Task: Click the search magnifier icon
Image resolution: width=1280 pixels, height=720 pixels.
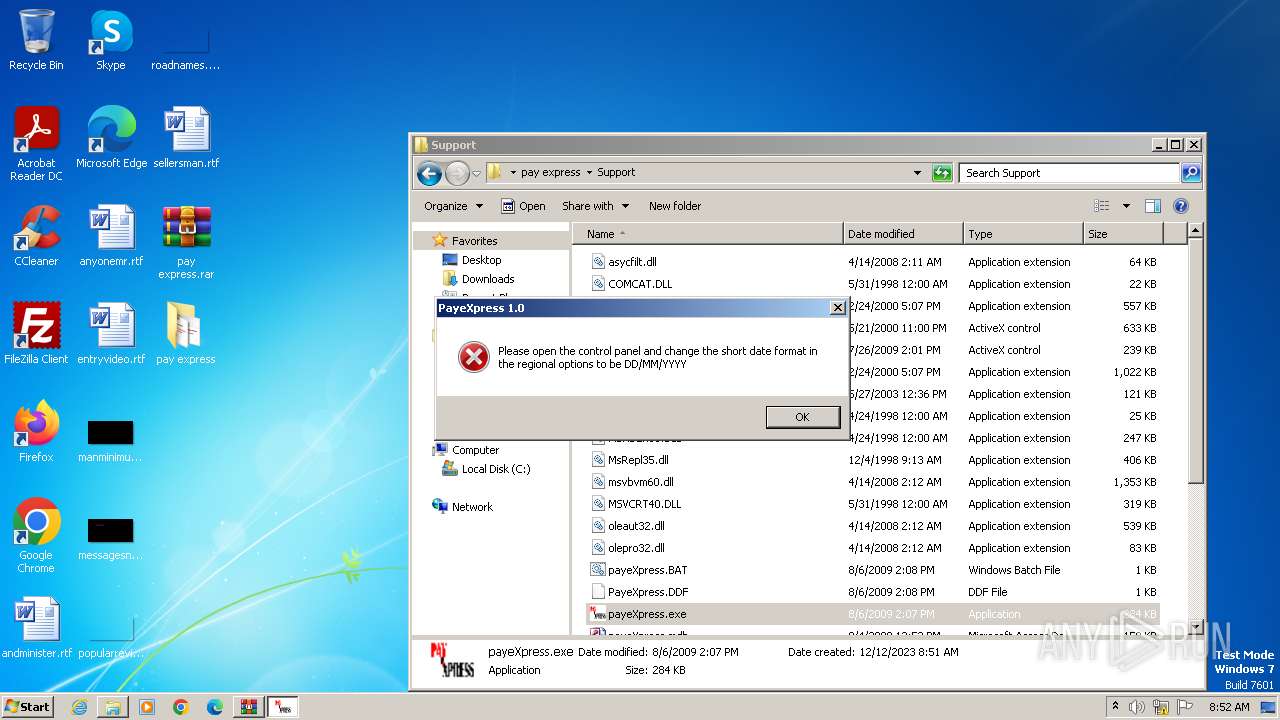Action: click(x=1190, y=173)
